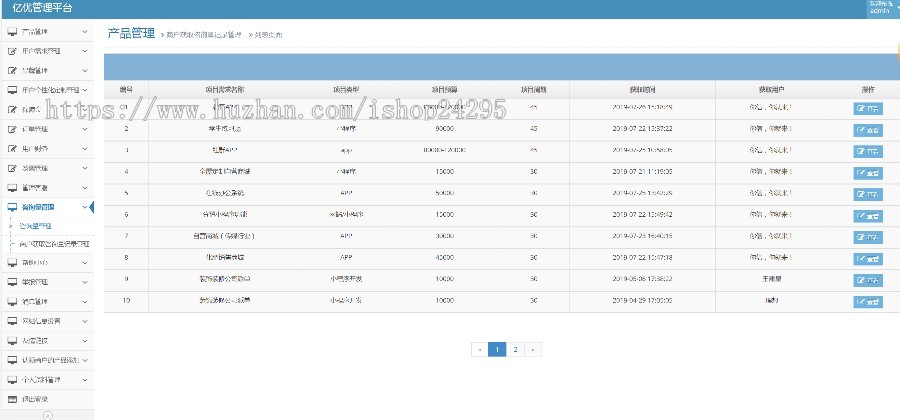Click the timestamp 2019-07-23 16:40:15
This screenshot has height=420, width=900.
coord(642,236)
